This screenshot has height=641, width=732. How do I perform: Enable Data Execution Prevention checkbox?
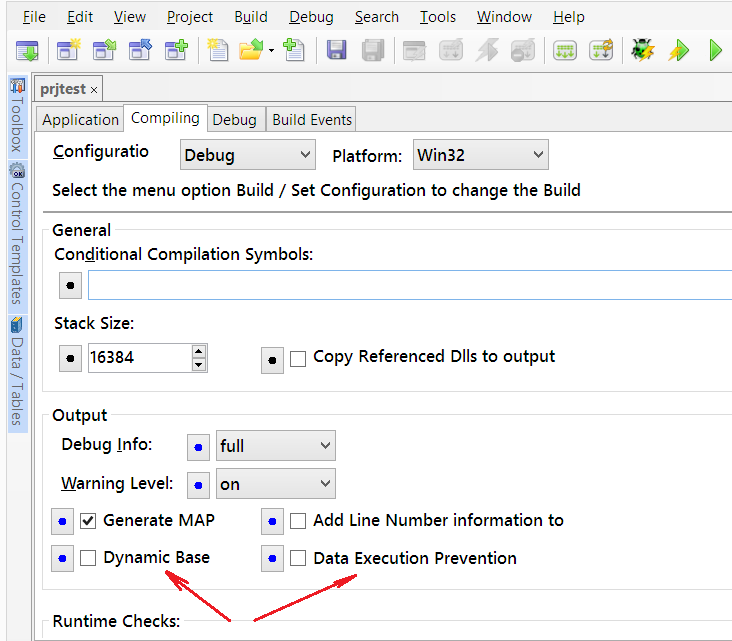pyautogui.click(x=298, y=558)
